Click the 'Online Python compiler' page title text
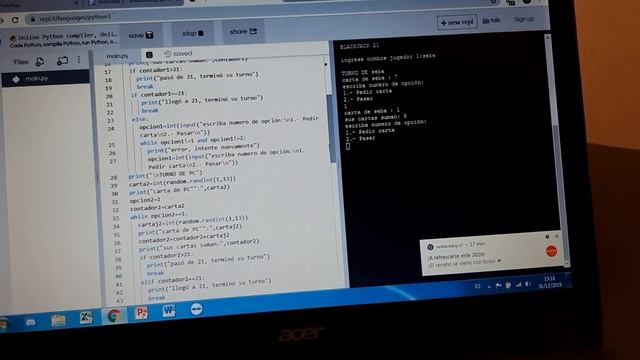The width and height of the screenshot is (640, 360). [x=67, y=36]
